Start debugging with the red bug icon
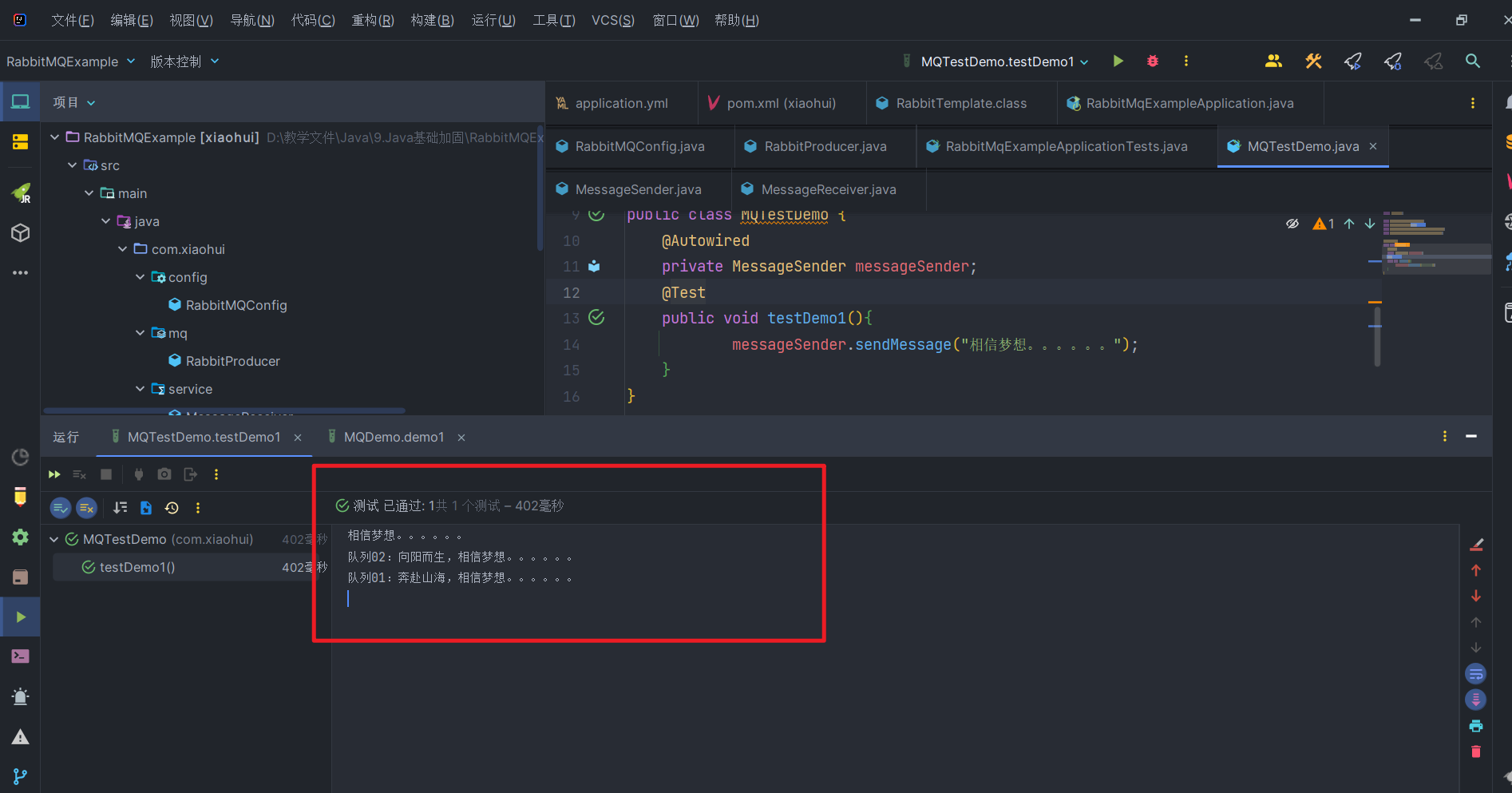This screenshot has height=793, width=1512. click(1152, 61)
